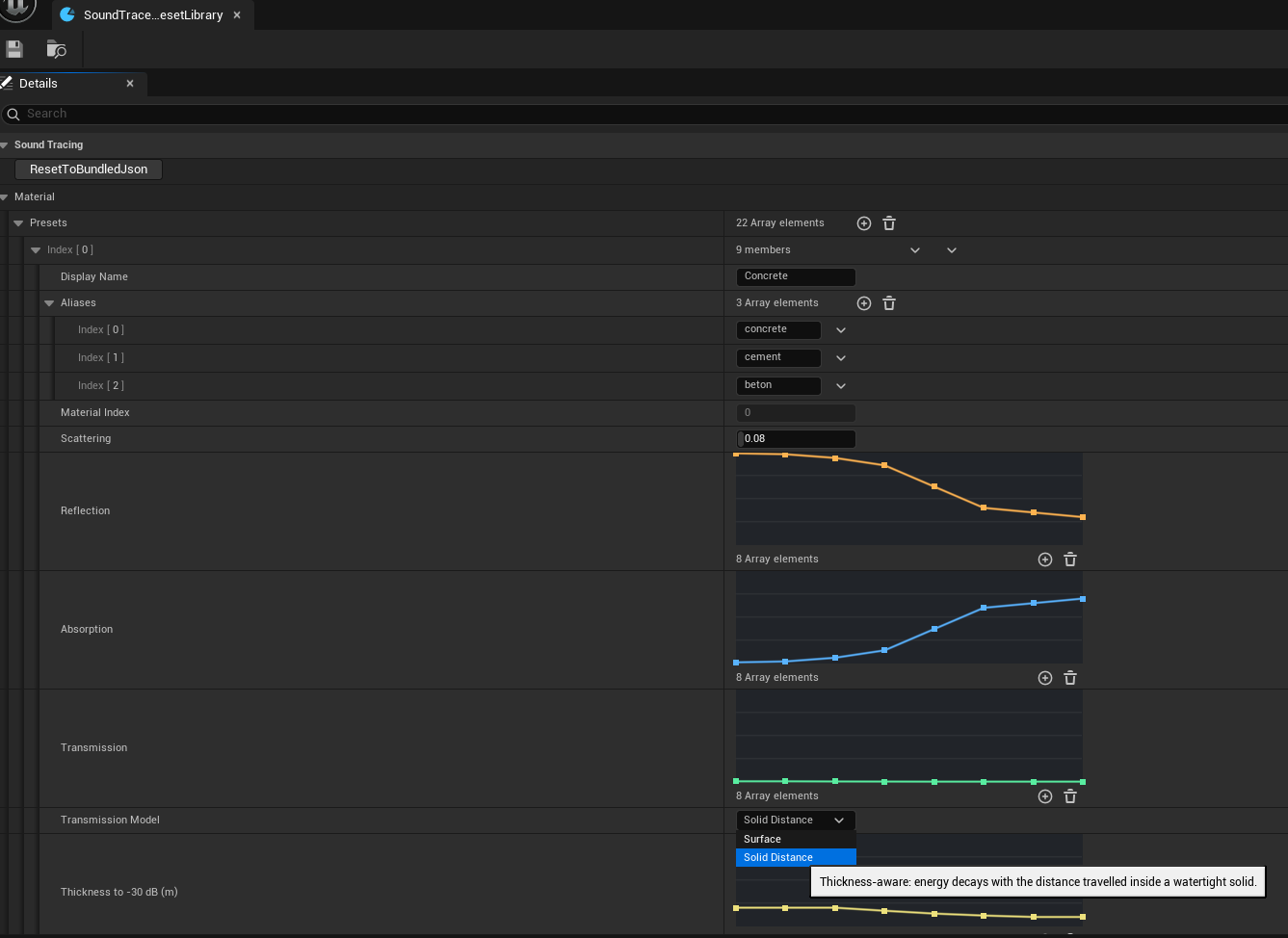
Task: Collapse the Presets array
Action: point(18,223)
